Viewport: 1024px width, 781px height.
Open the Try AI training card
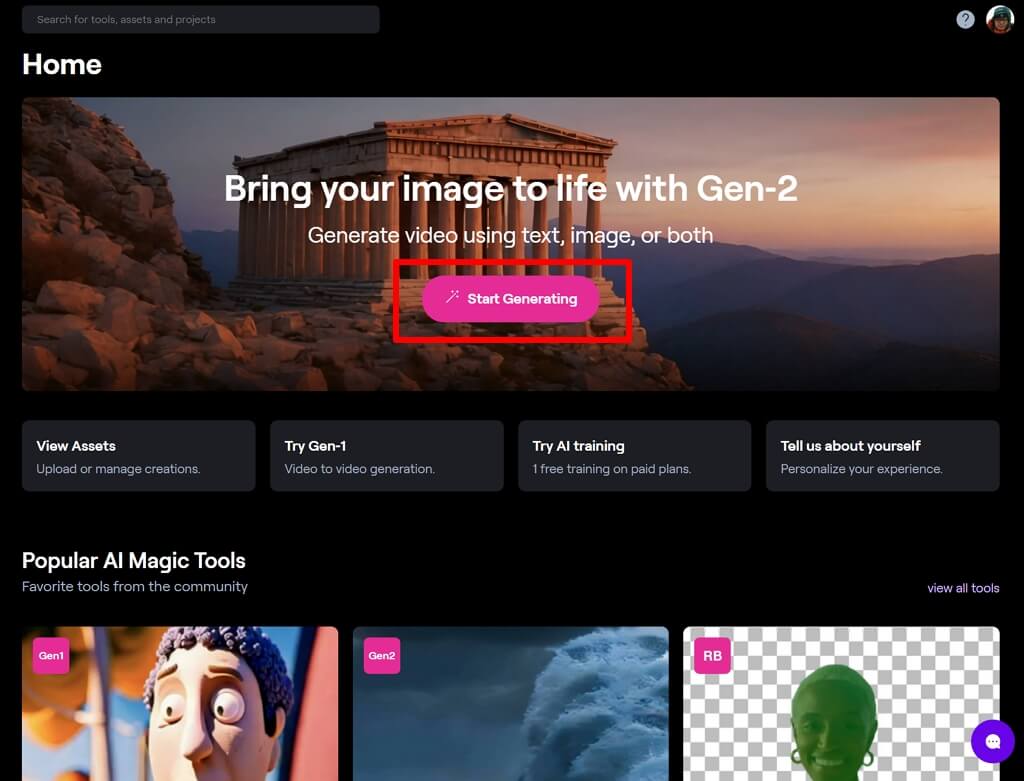pyautogui.click(x=634, y=456)
